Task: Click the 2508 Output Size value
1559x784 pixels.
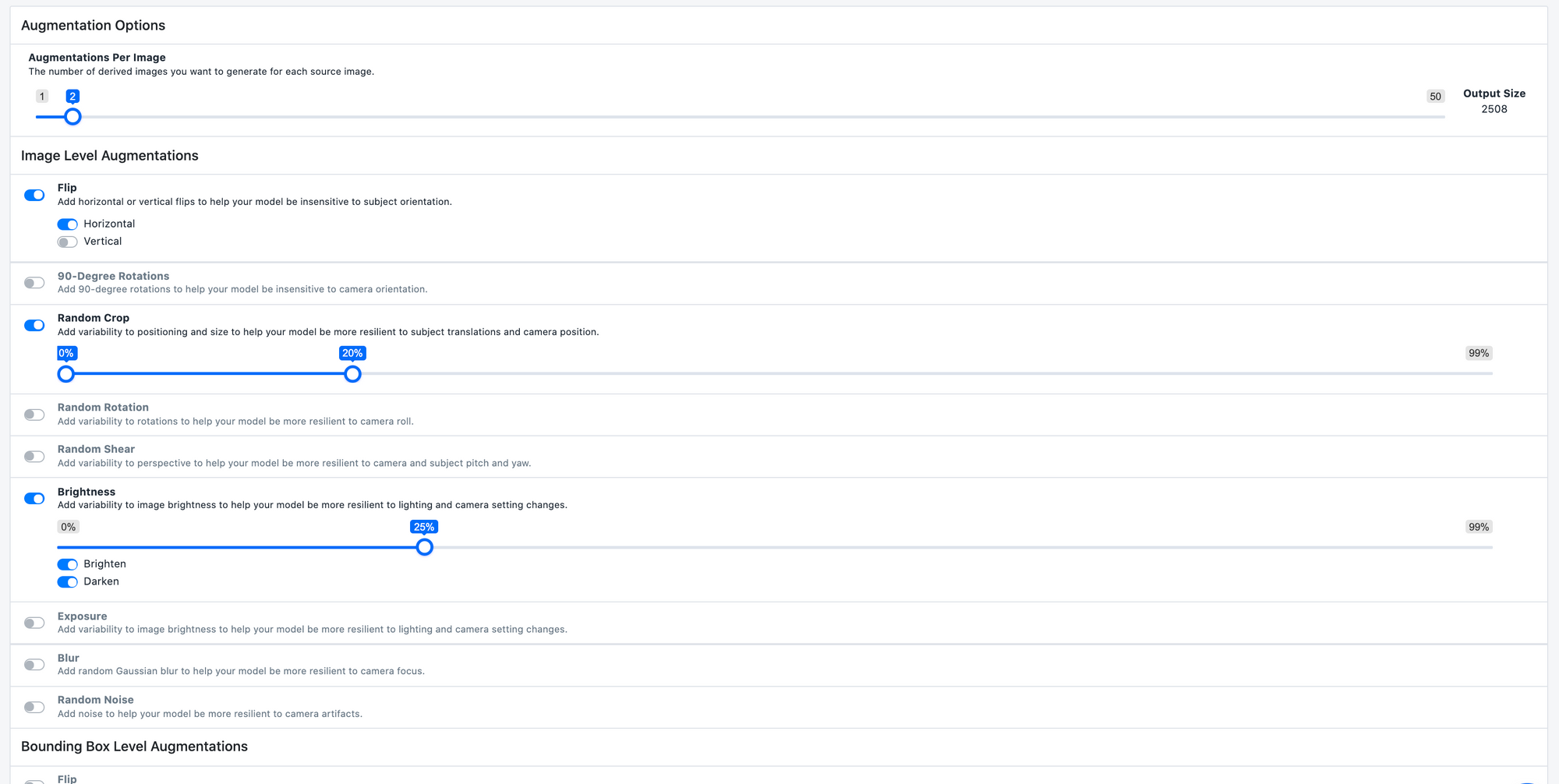Action: pyautogui.click(x=1493, y=109)
